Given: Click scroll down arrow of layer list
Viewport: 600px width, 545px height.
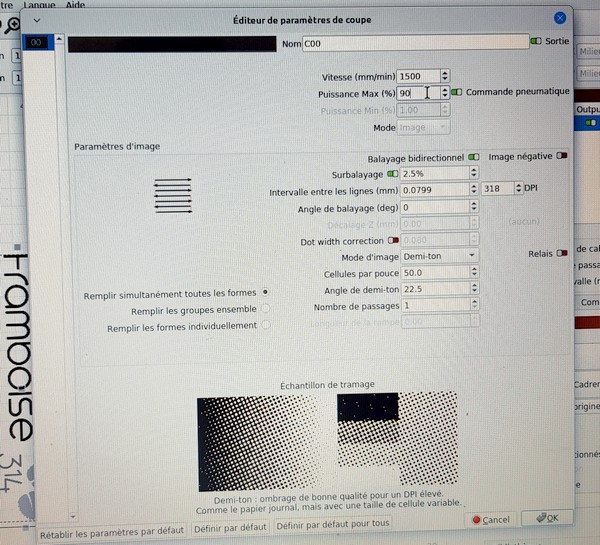Looking at the screenshot, I should point(73,517).
